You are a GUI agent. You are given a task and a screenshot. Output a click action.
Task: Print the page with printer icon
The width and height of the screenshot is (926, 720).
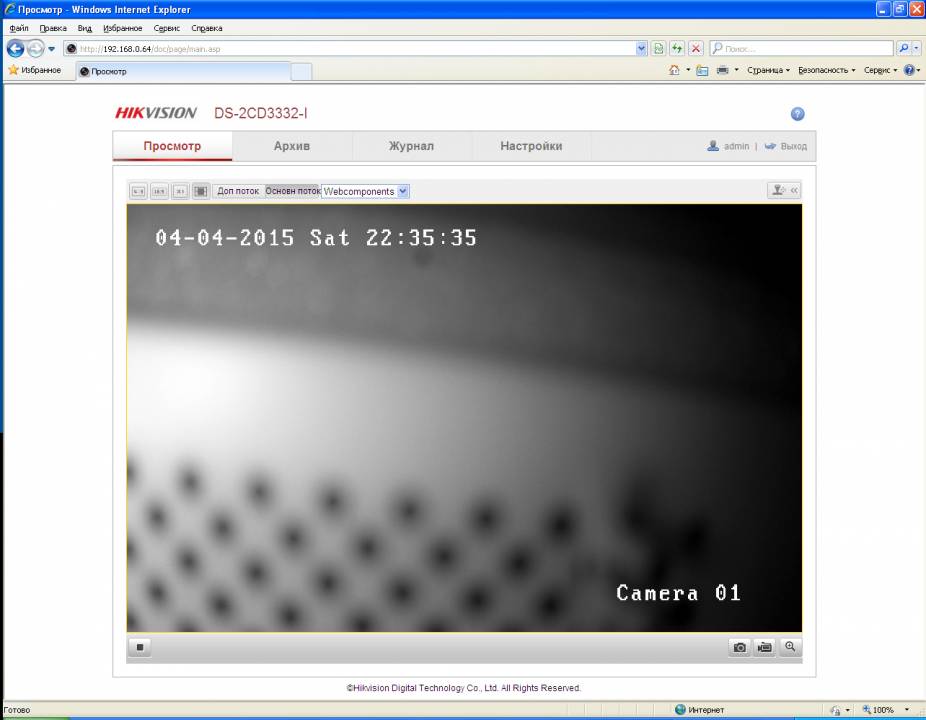pyautogui.click(x=722, y=70)
